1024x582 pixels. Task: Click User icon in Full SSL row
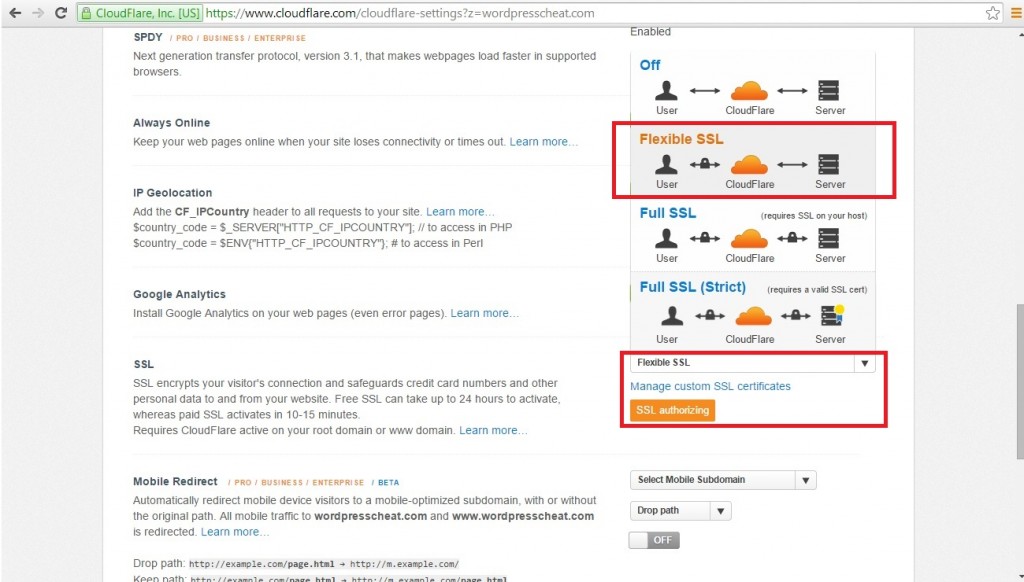click(666, 238)
